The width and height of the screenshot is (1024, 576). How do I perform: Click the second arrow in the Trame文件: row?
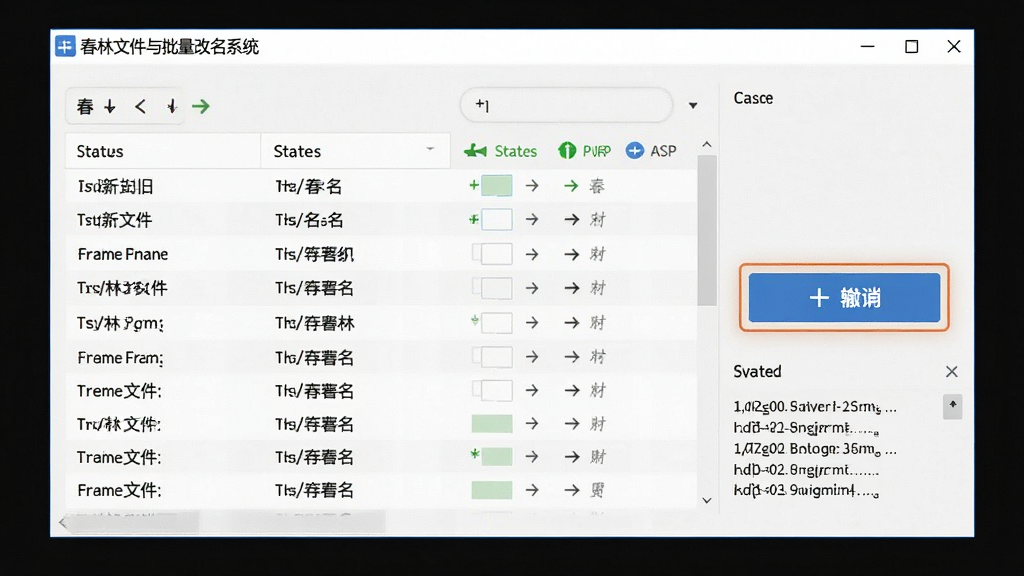tap(572, 456)
